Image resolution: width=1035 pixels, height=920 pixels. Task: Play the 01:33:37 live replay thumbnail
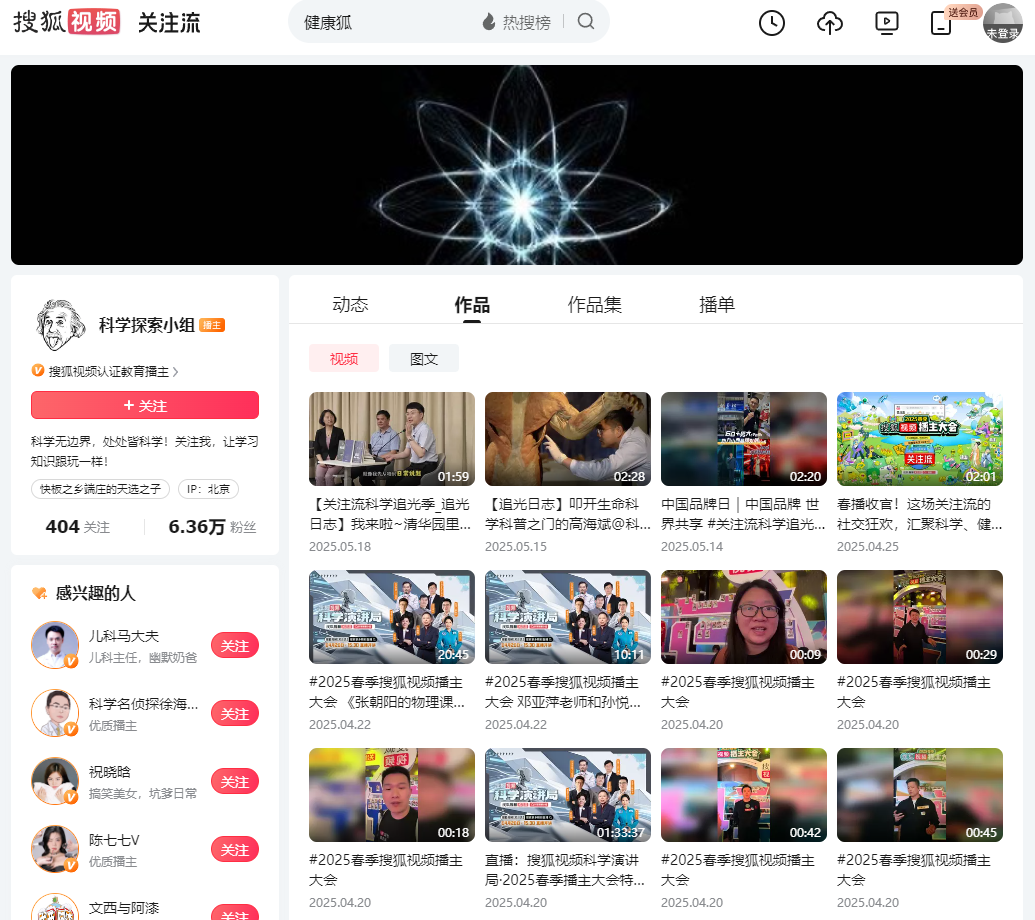coord(568,795)
